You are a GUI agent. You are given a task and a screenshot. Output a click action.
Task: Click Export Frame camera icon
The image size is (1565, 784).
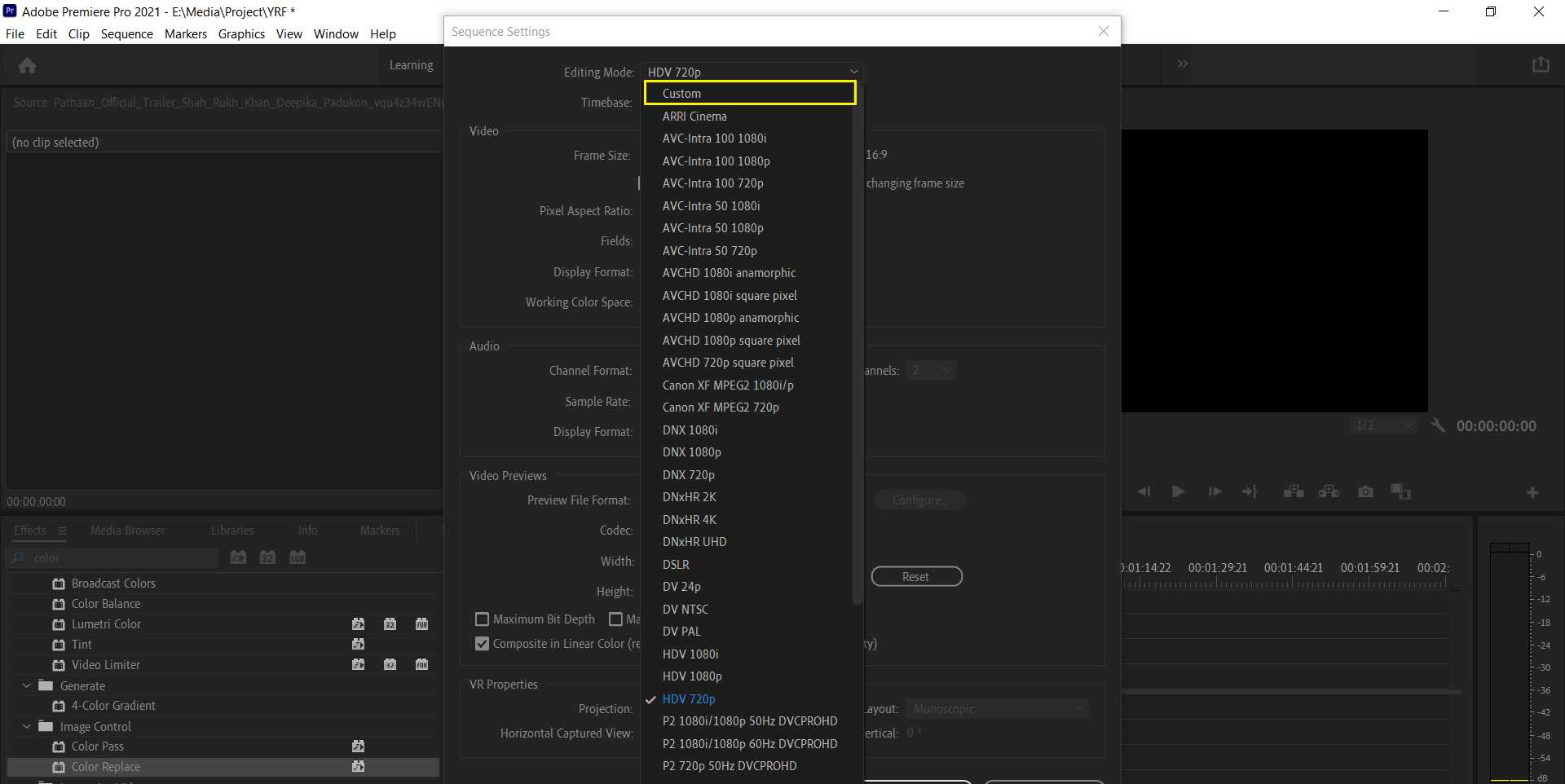click(x=1365, y=491)
